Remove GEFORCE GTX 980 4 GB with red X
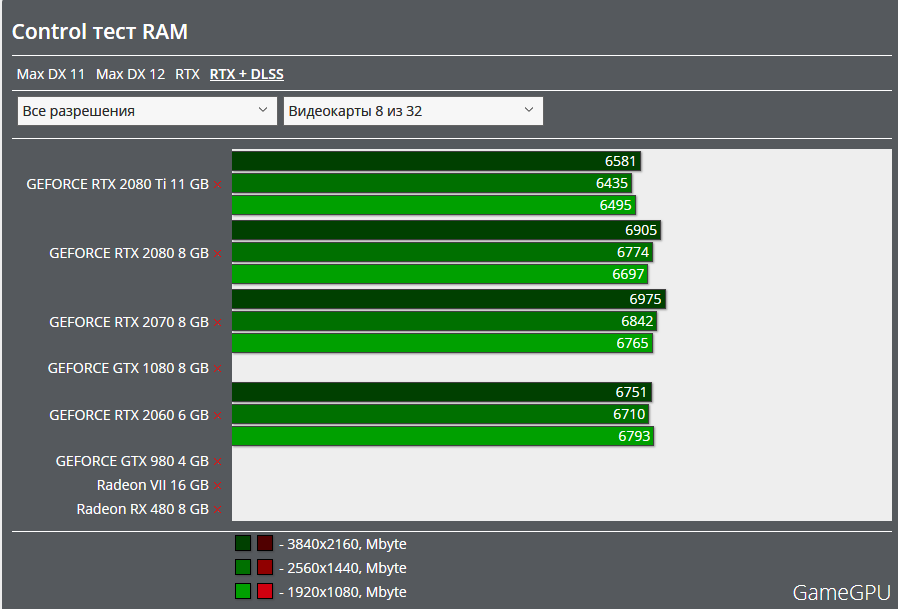 click(218, 462)
